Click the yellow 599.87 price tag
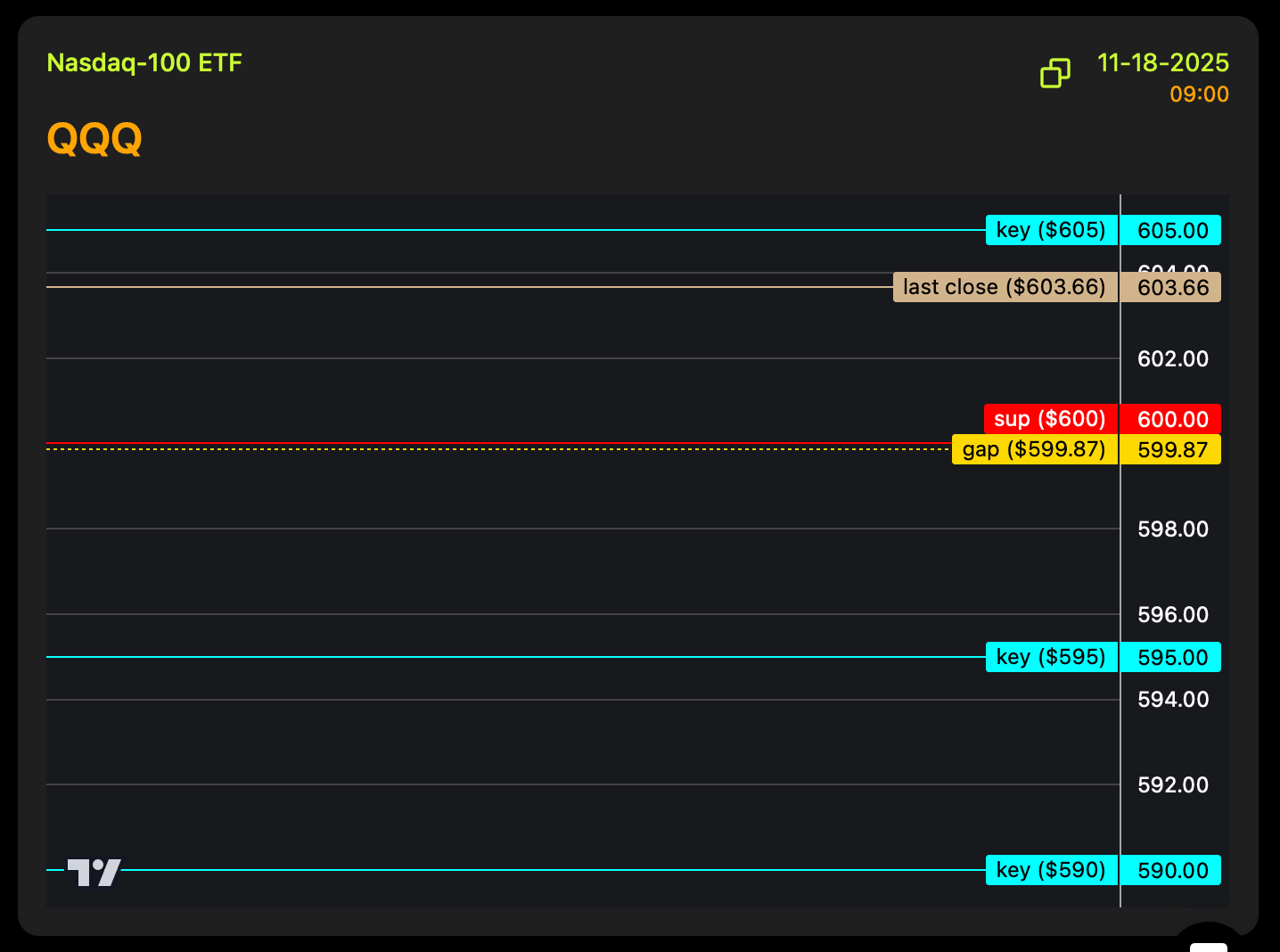 (x=1171, y=450)
